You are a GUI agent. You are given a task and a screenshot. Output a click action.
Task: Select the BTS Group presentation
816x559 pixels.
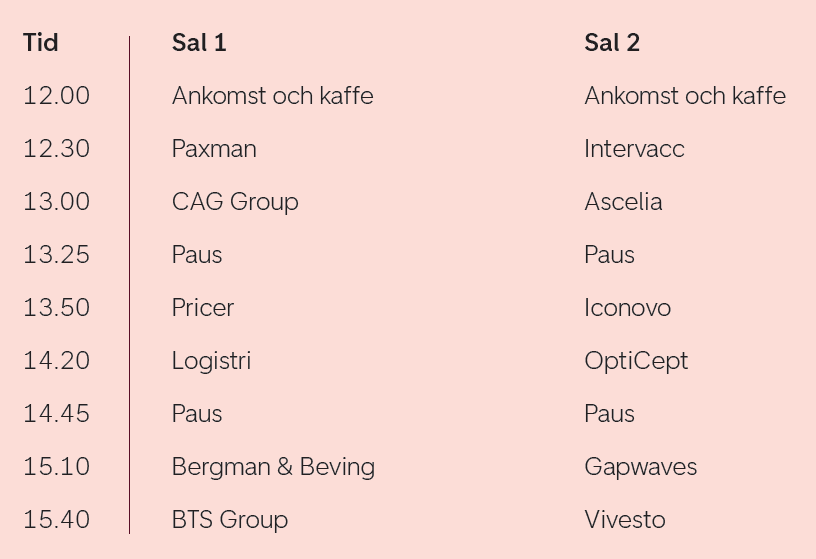[230, 520]
